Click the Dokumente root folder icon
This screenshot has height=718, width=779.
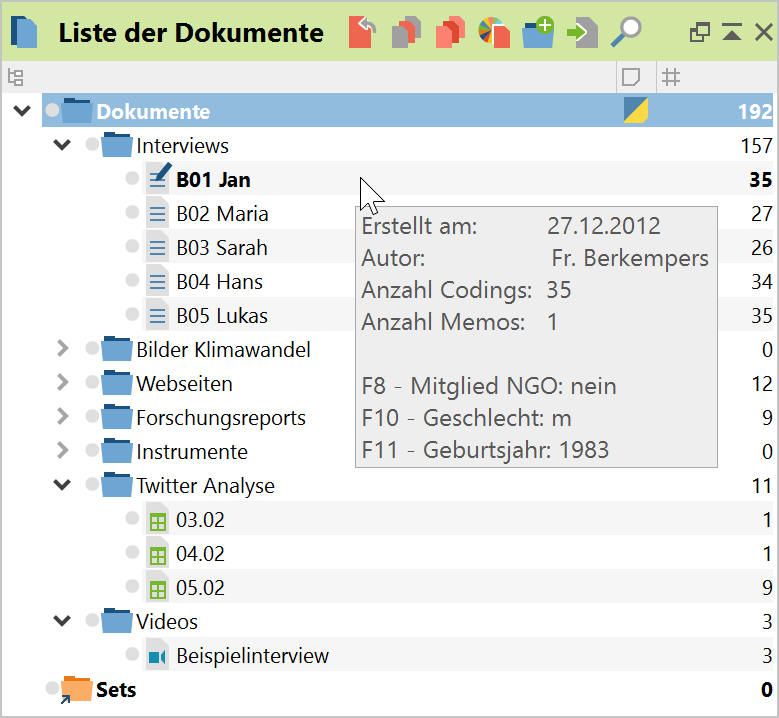[x=77, y=111]
